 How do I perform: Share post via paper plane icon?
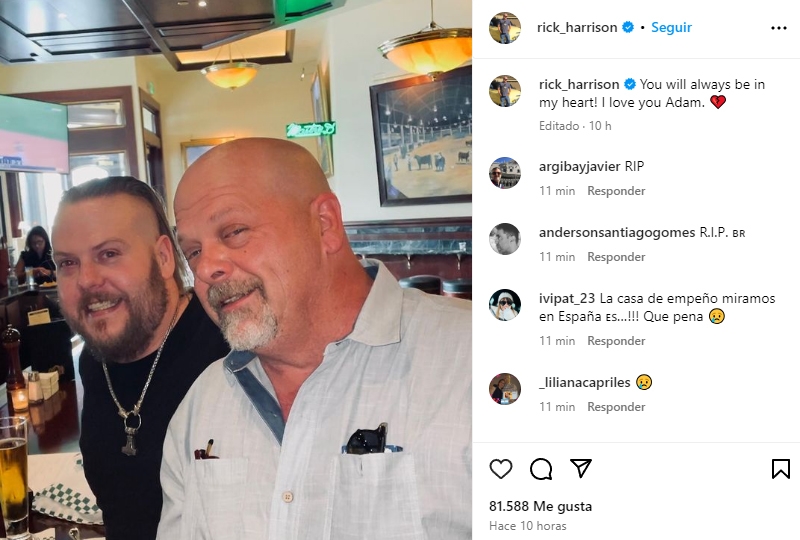click(581, 468)
